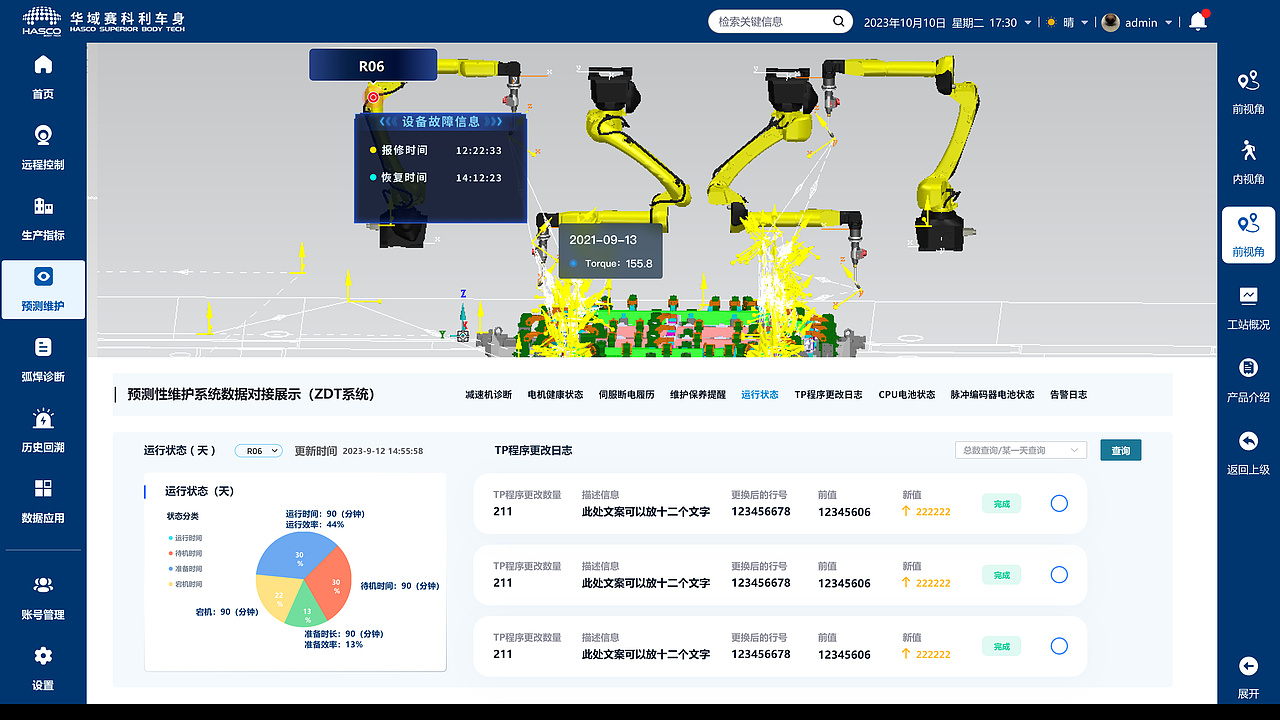Image resolution: width=1280 pixels, height=720 pixels.
Task: Toggle 宕机时间 in the pie legend
Action: click(186, 584)
